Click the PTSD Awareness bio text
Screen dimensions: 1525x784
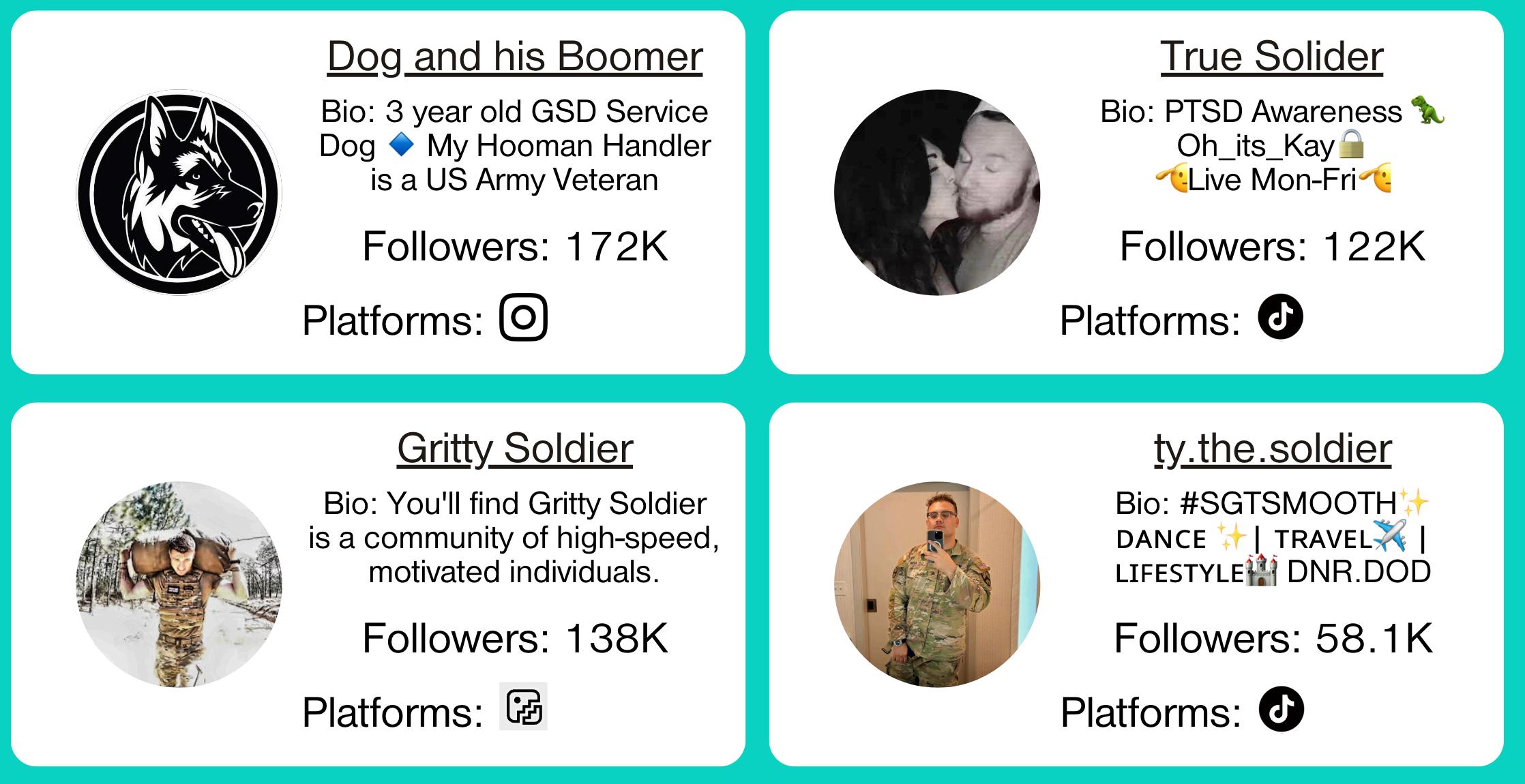1272,146
